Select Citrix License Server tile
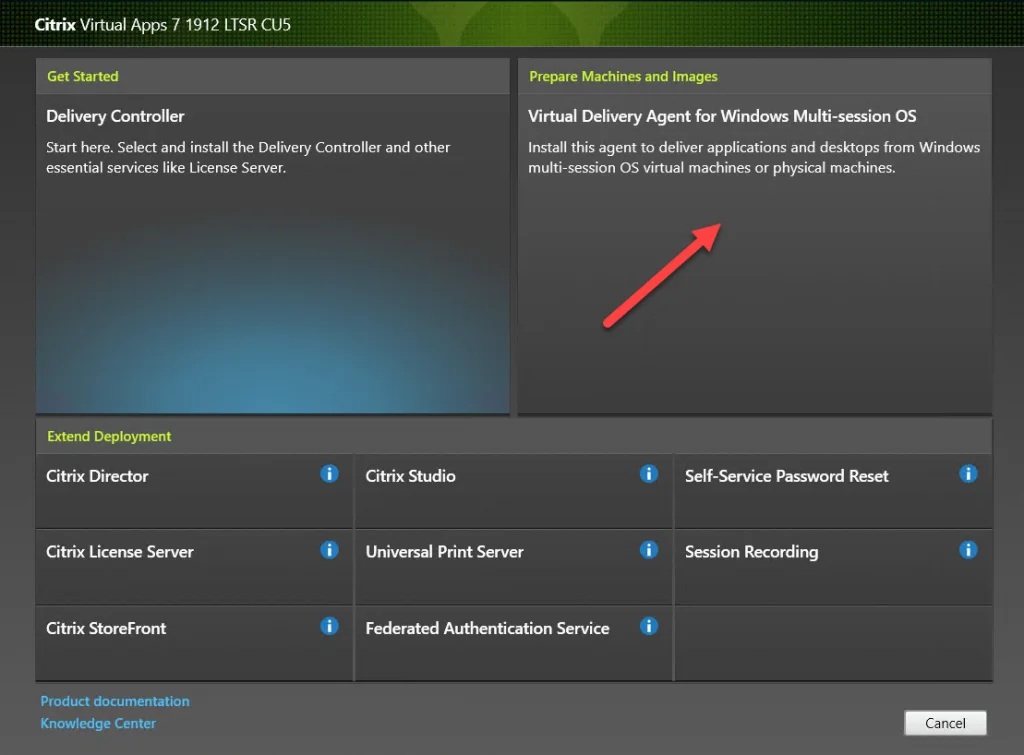Screen dimensions: 1024x755 pyautogui.click(x=194, y=567)
